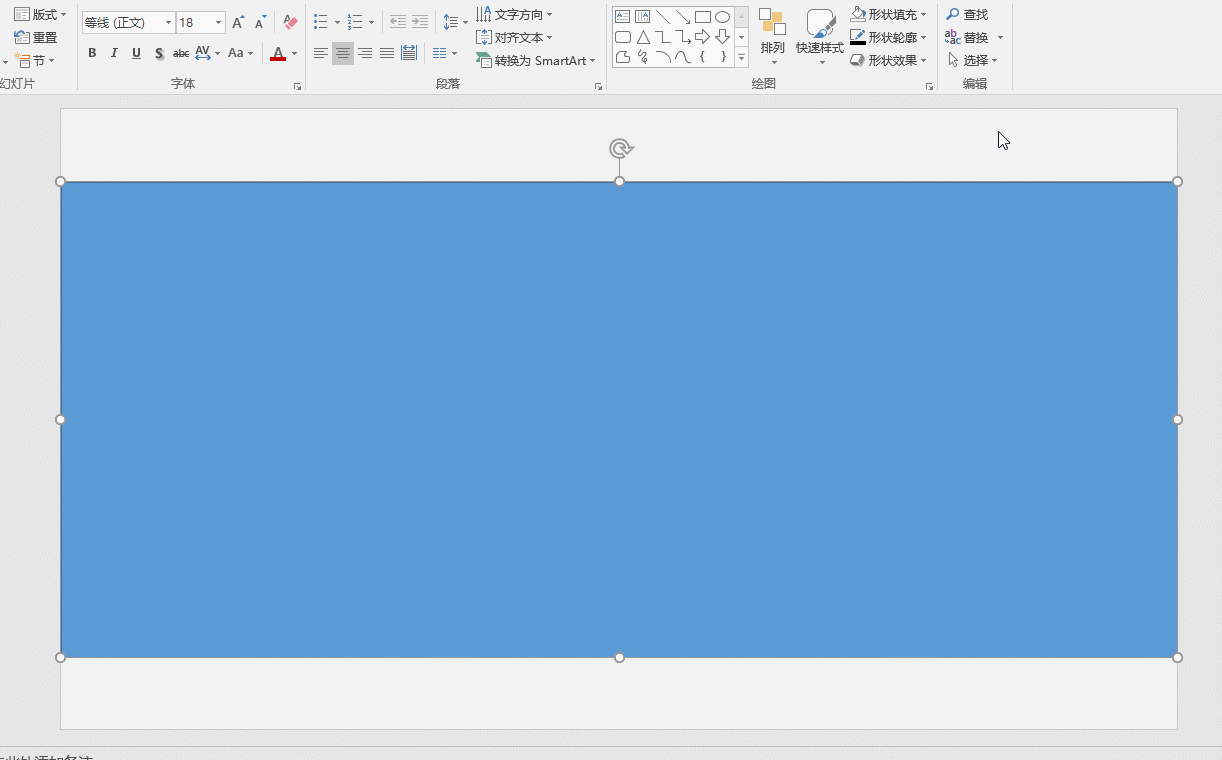Open 版式 layout menu

tap(40, 14)
